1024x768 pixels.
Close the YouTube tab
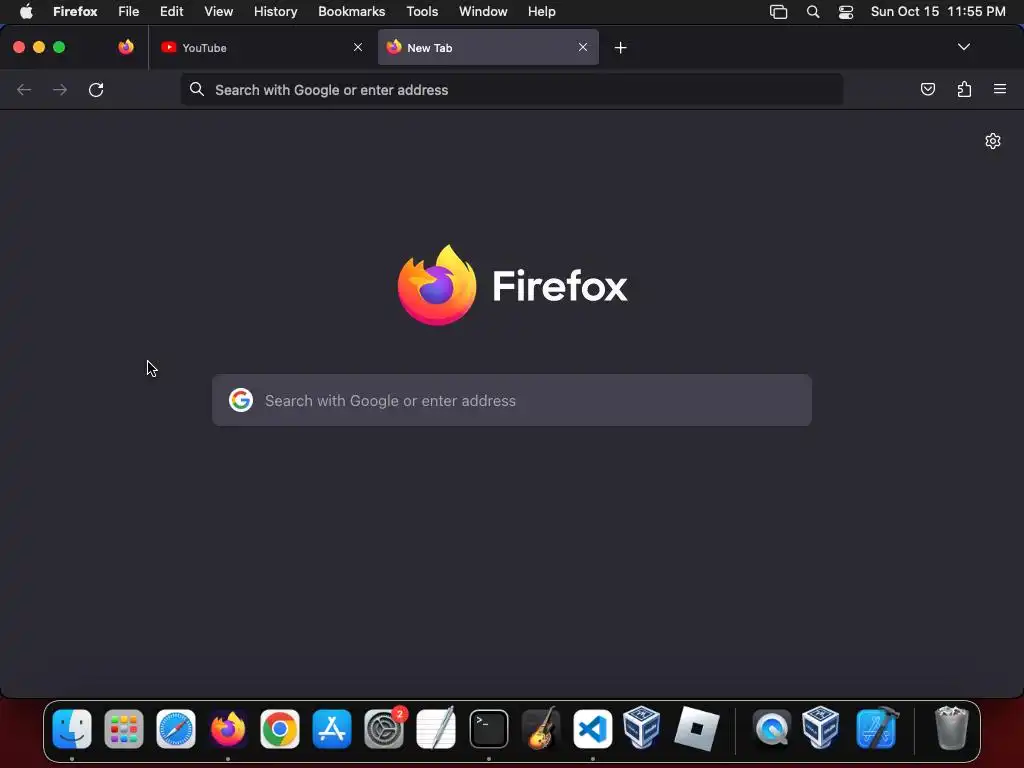(358, 47)
